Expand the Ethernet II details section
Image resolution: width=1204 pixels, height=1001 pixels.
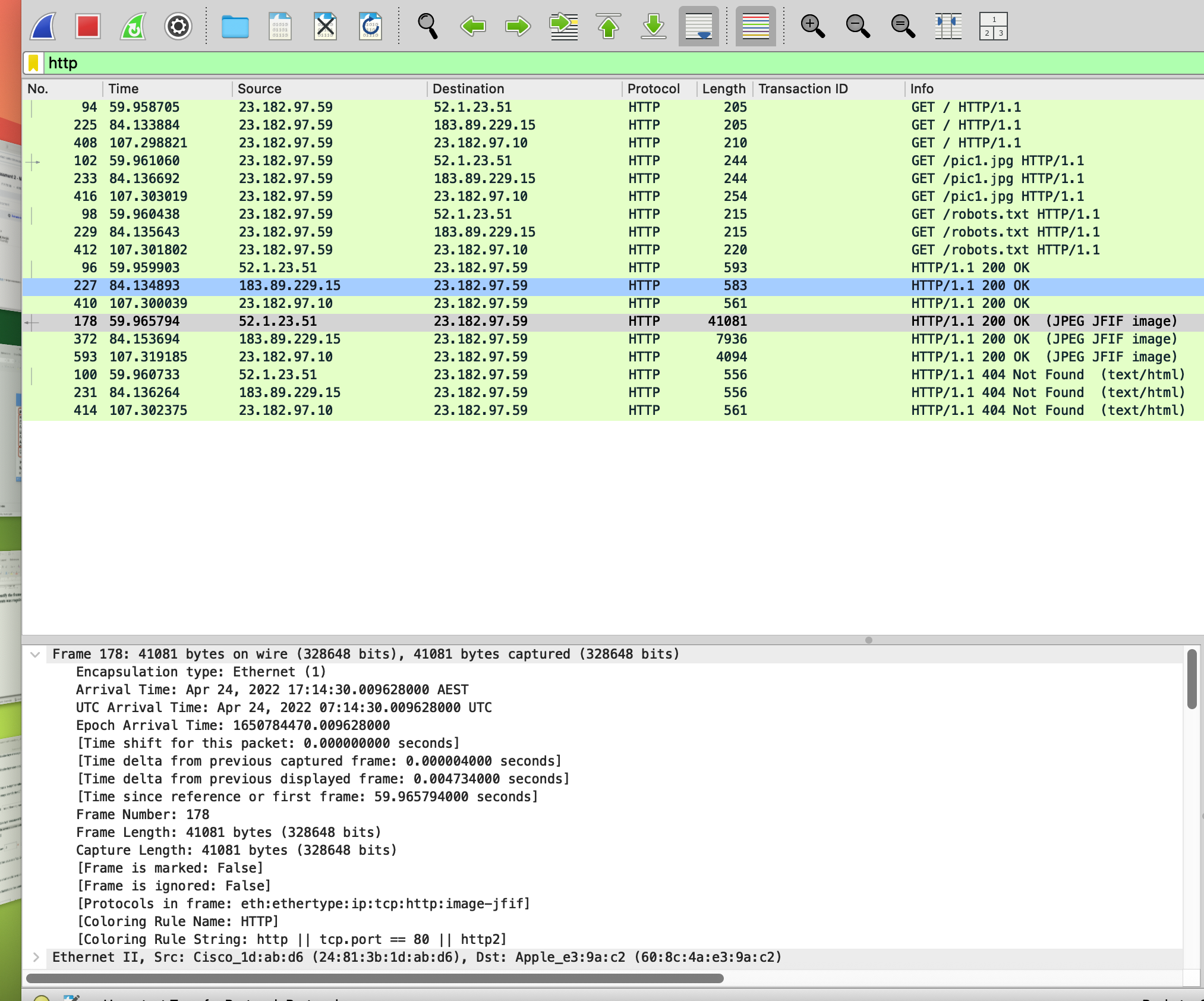pos(36,957)
